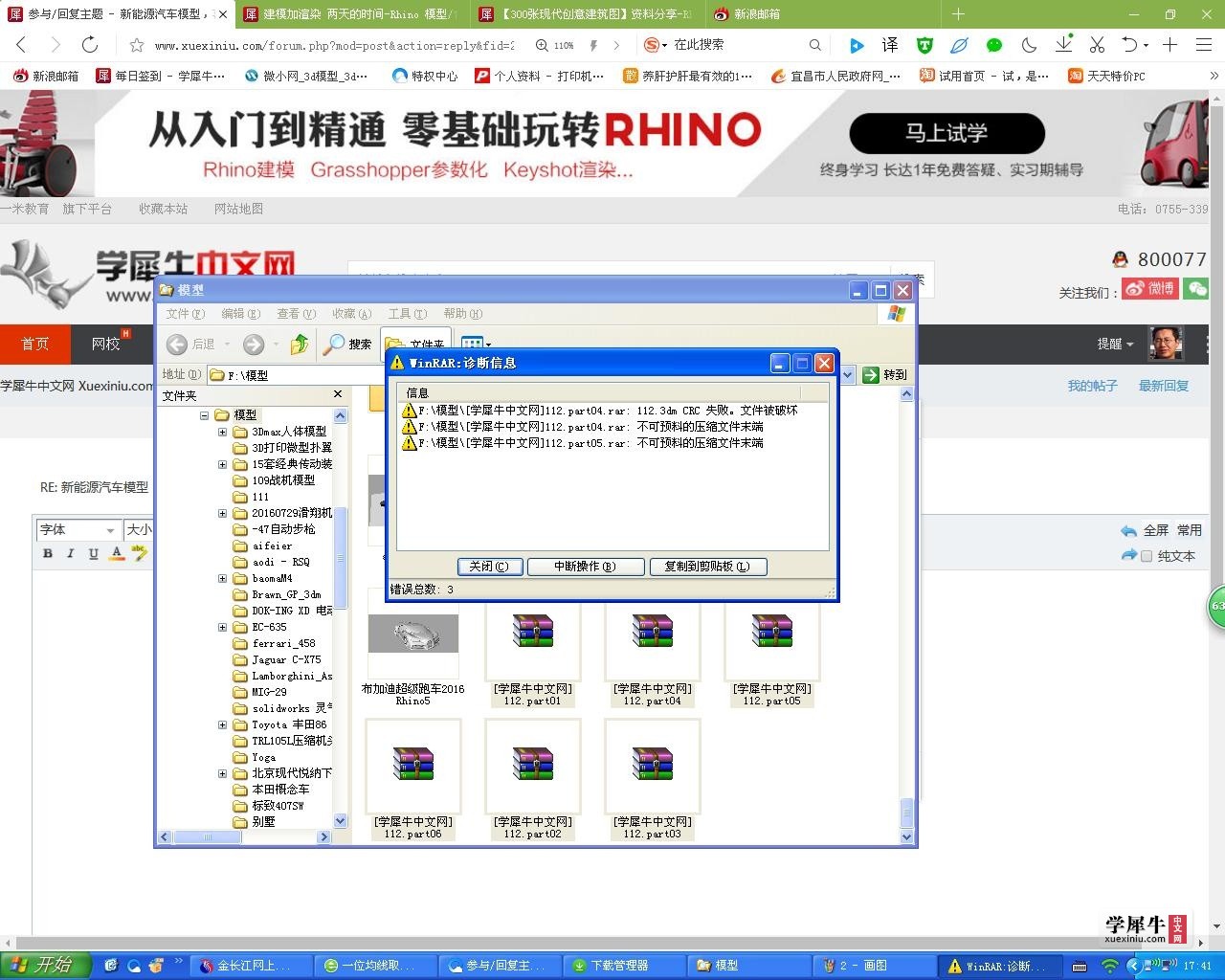Click Explorer forward arrow button
The image size is (1225, 980).
click(x=254, y=344)
